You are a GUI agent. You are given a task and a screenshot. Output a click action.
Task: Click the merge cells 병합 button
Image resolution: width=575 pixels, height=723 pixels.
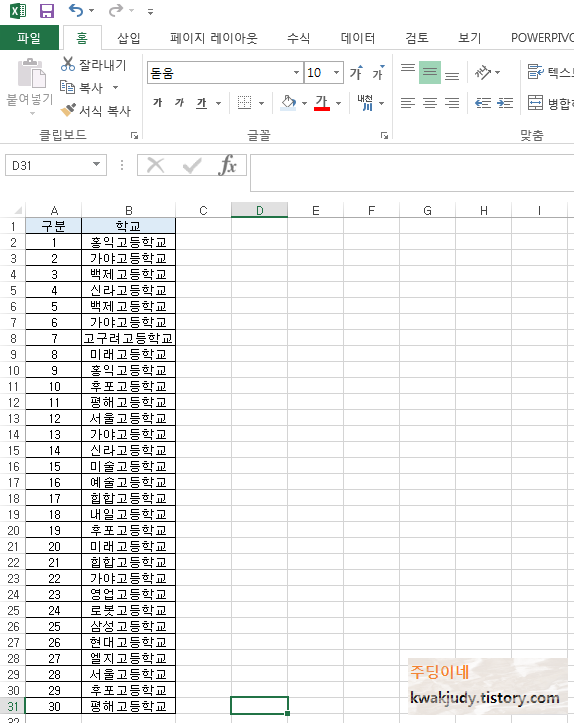click(551, 103)
